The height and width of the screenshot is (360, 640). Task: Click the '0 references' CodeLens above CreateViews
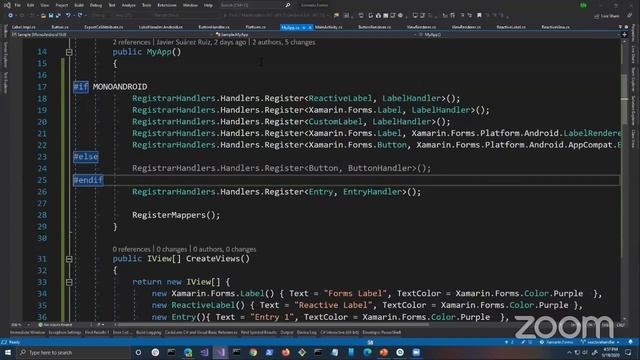pos(131,249)
